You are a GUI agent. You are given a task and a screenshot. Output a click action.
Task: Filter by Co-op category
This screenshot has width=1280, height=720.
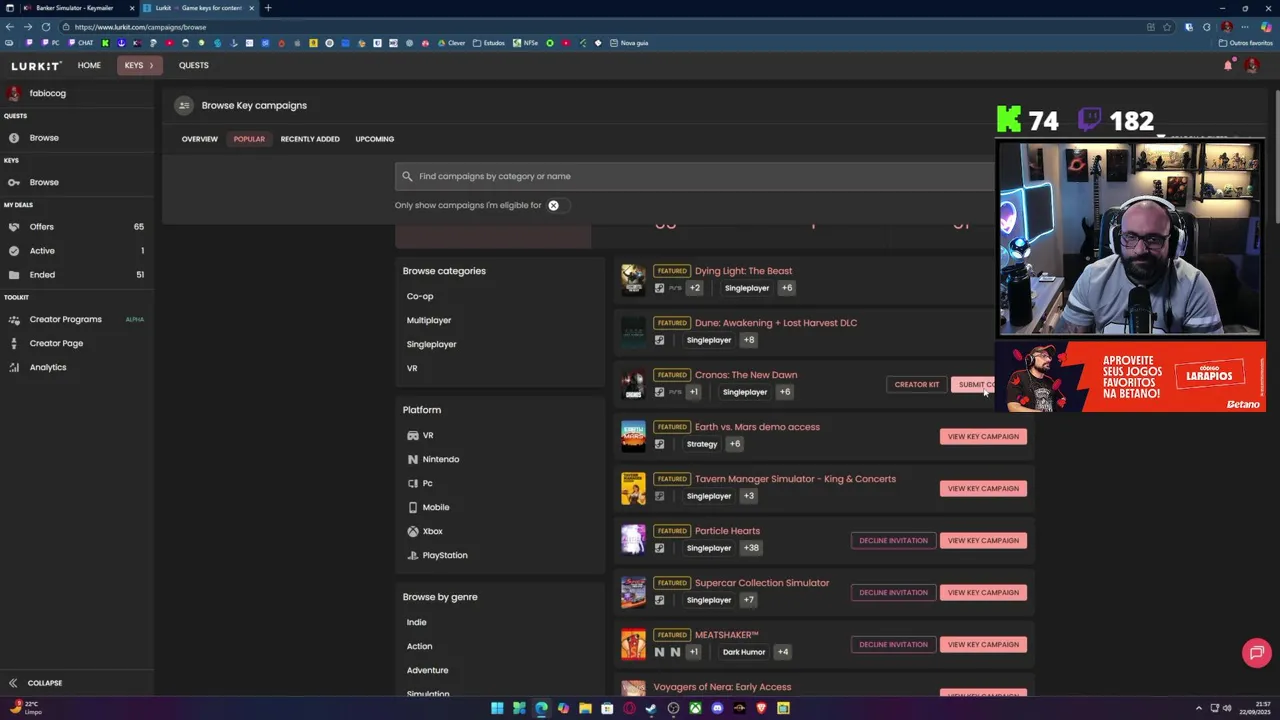[420, 296]
